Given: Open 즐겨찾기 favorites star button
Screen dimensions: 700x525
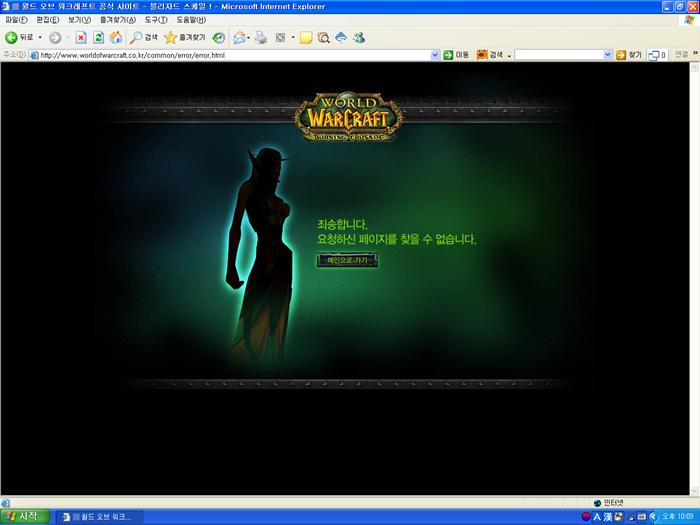Looking at the screenshot, I should [x=185, y=38].
